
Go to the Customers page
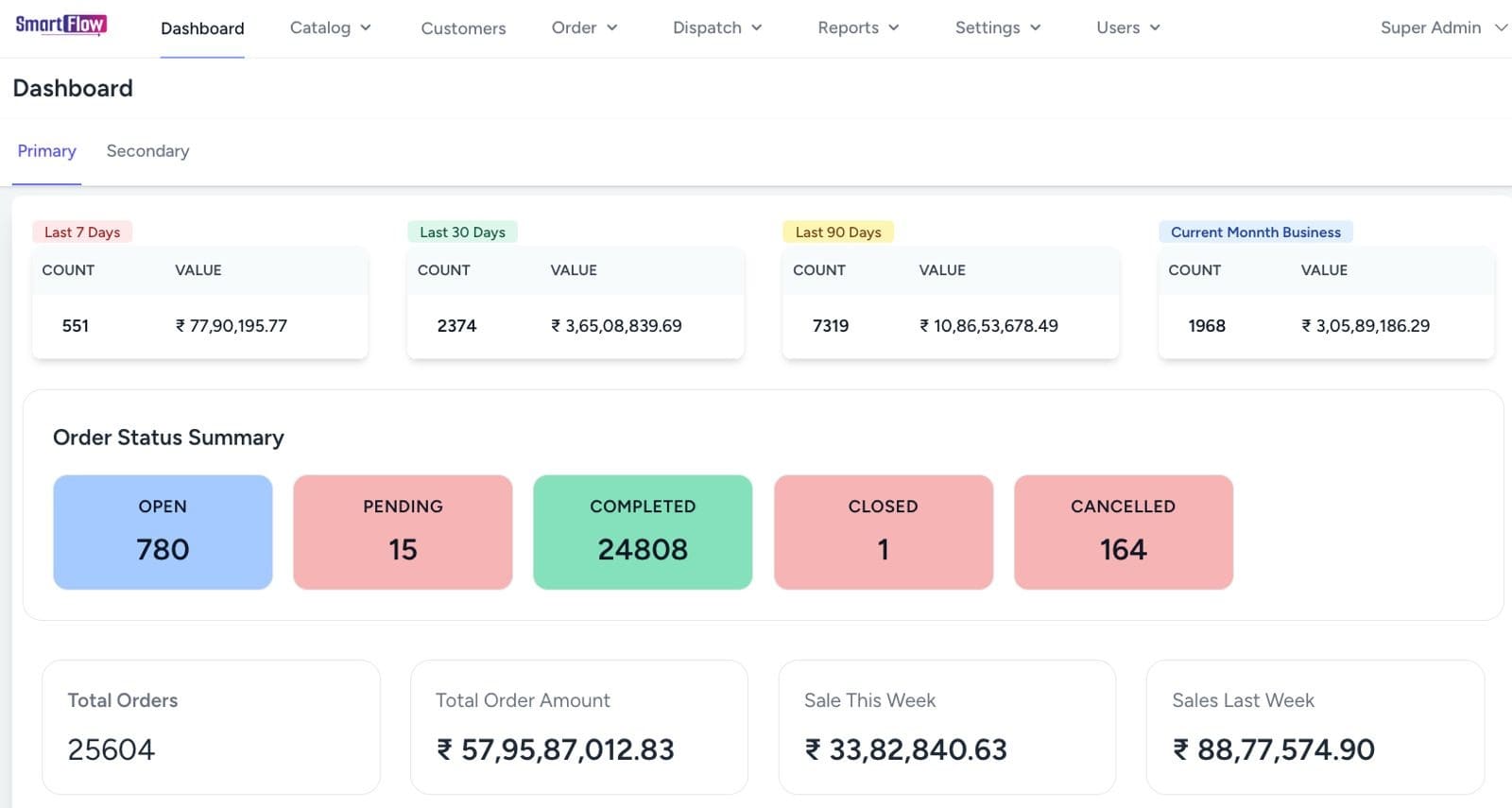[x=463, y=28]
